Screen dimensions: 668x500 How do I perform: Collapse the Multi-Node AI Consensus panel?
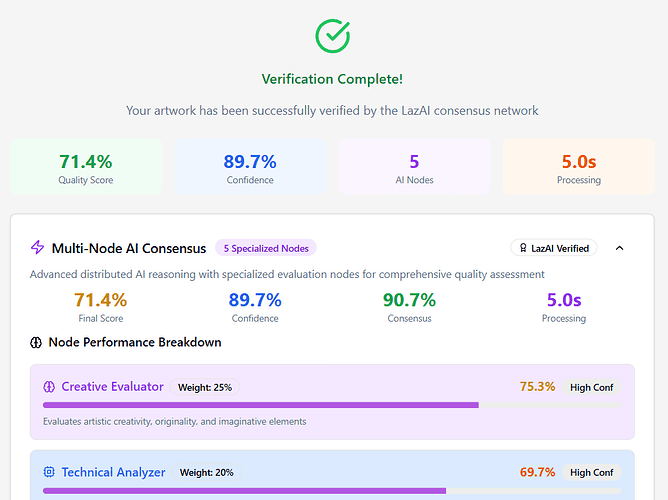pyautogui.click(x=619, y=248)
